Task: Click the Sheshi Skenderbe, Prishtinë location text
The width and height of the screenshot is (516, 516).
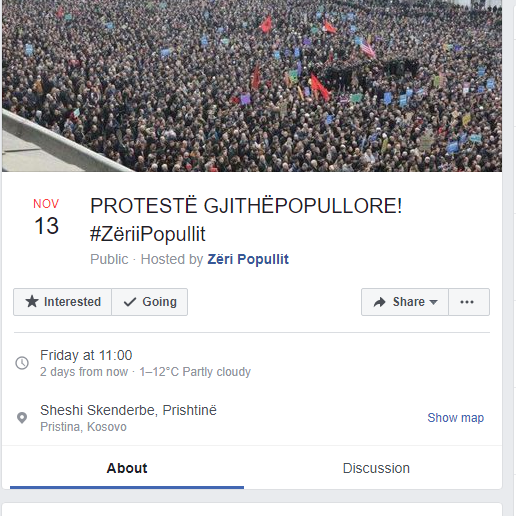Action: 128,410
